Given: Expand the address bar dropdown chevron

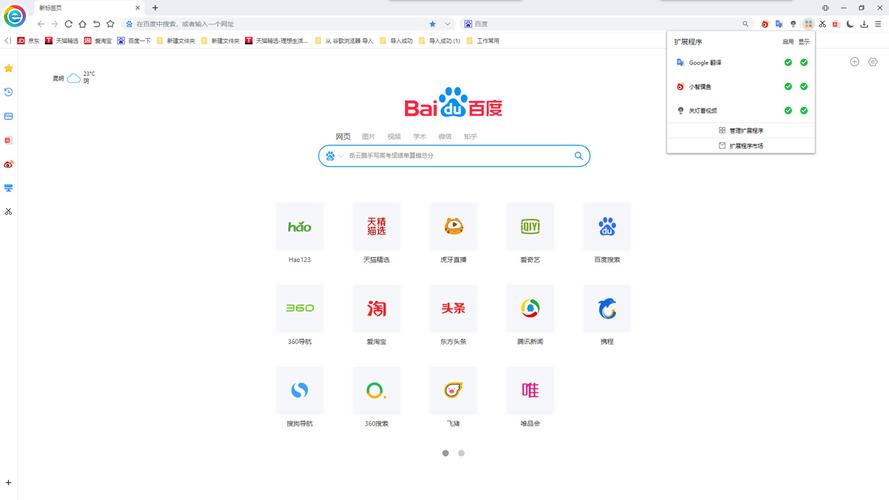Looking at the screenshot, I should [447, 24].
